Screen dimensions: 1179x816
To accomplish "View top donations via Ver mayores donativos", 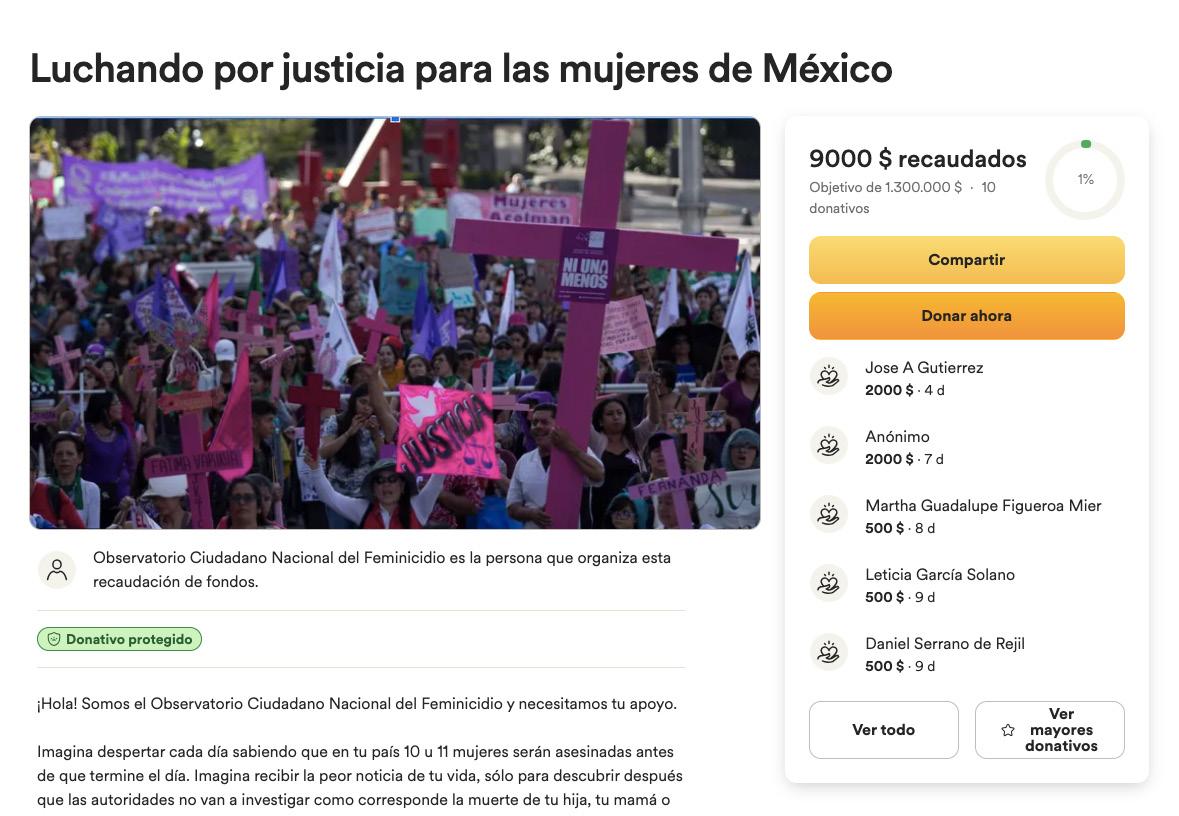I will (1050, 730).
